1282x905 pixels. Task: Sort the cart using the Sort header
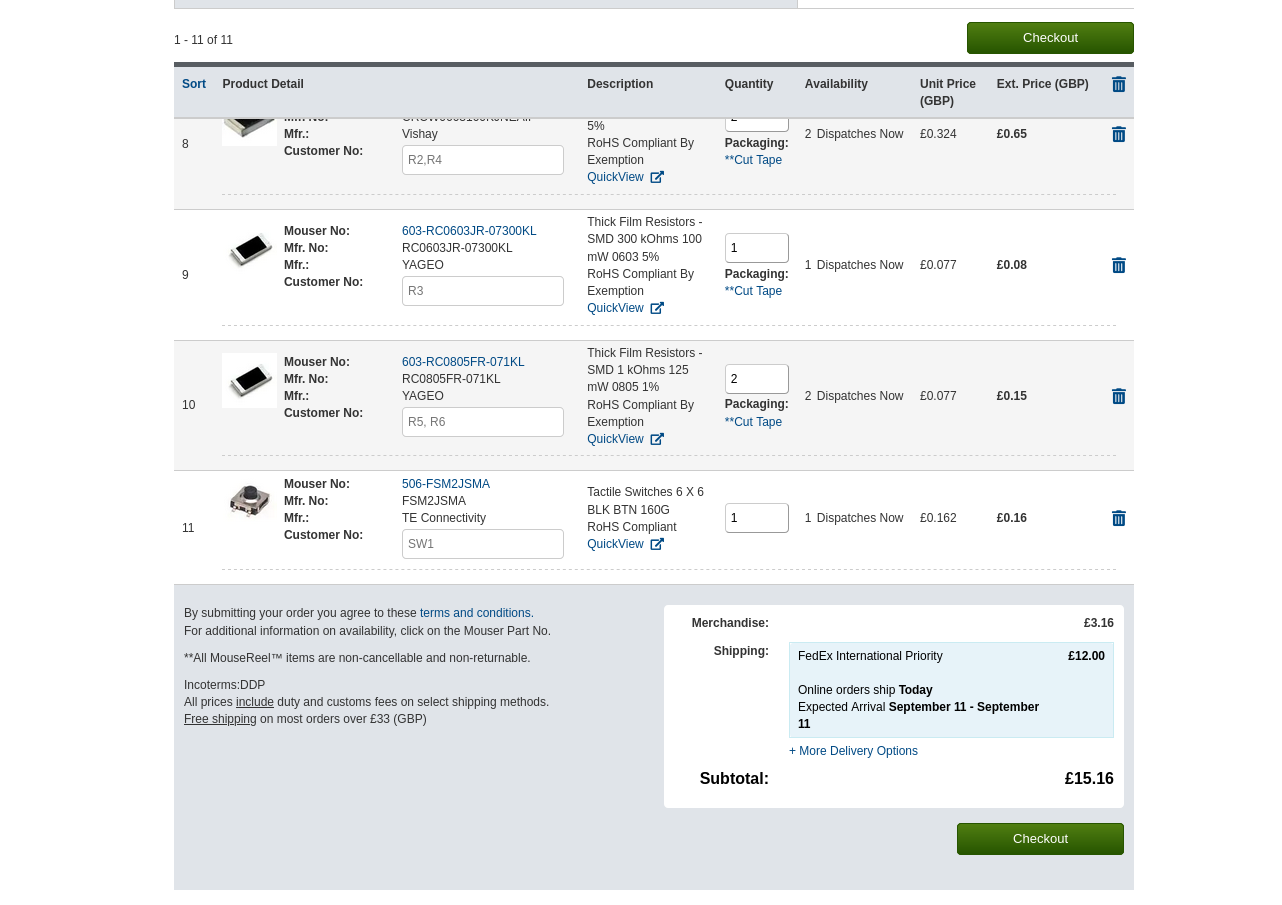coord(194,84)
